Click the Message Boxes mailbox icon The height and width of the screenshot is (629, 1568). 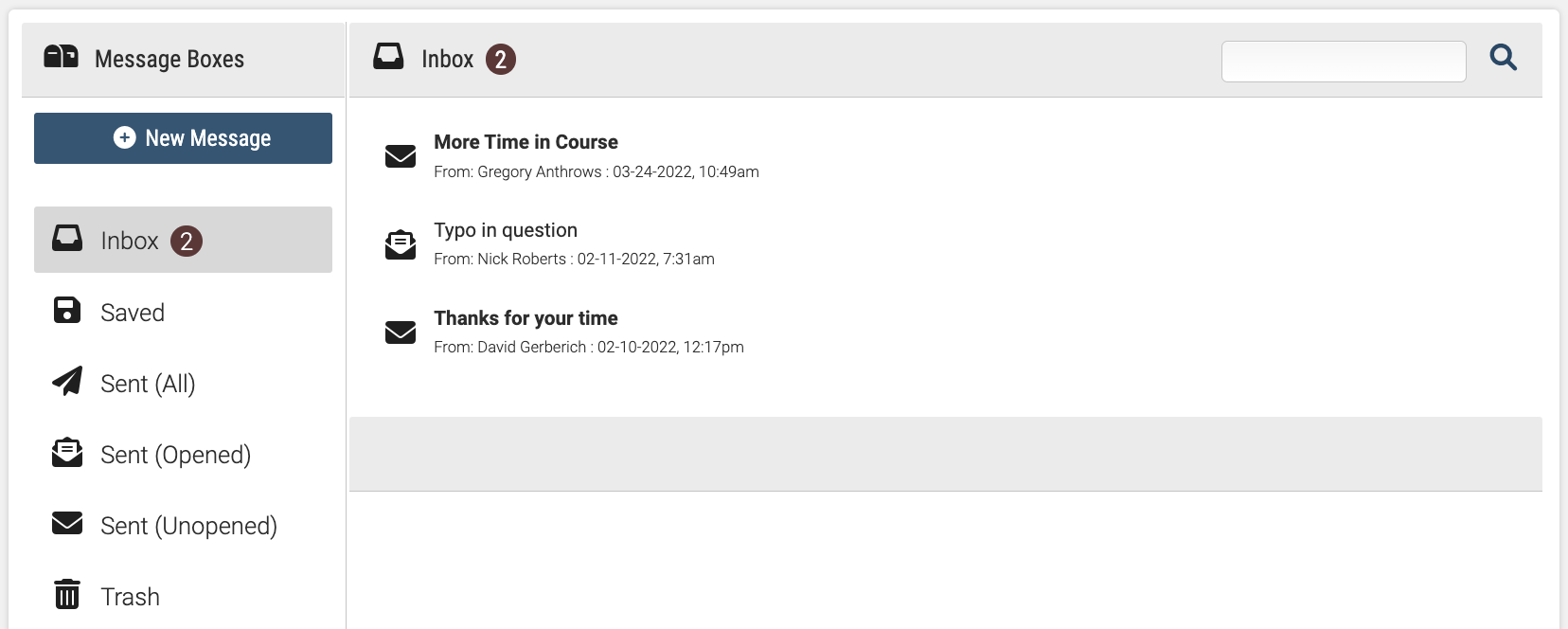(62, 56)
